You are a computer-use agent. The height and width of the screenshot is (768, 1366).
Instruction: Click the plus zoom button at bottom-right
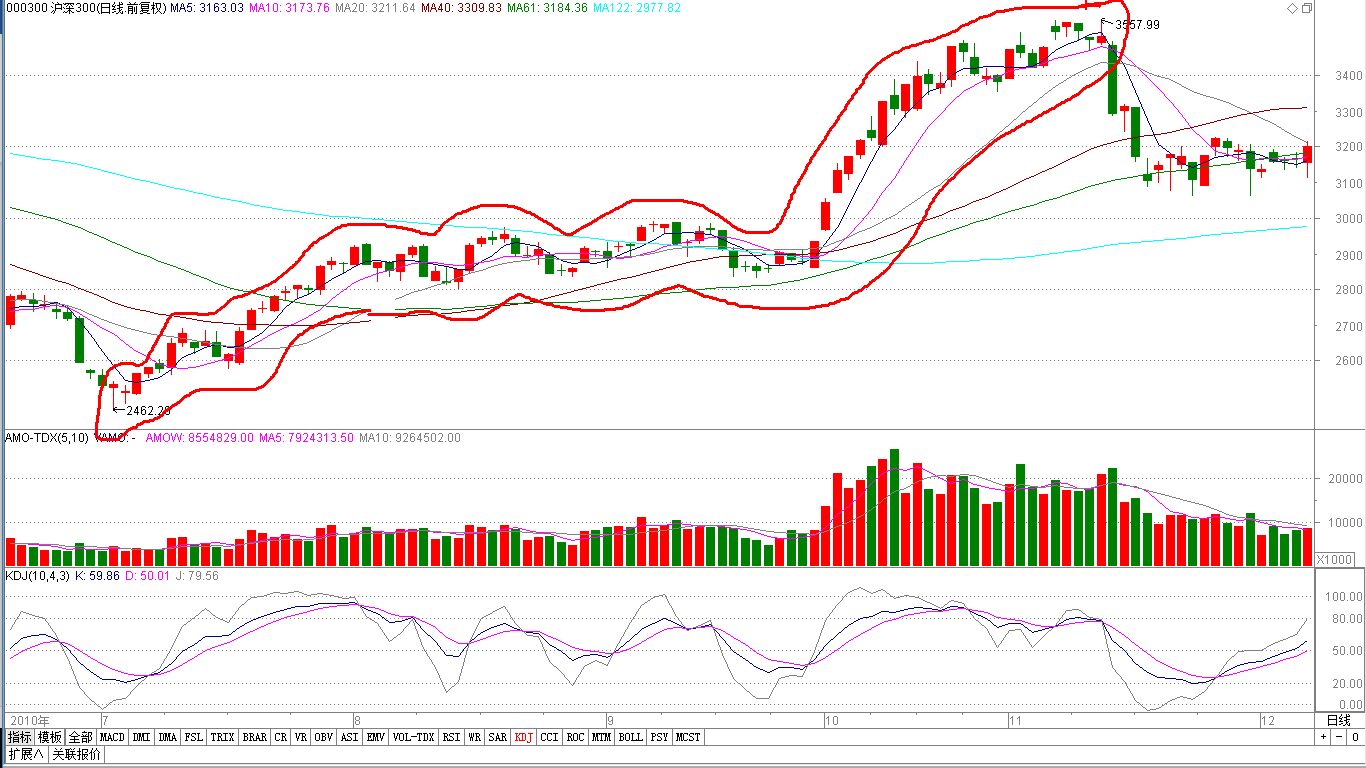coord(1323,737)
